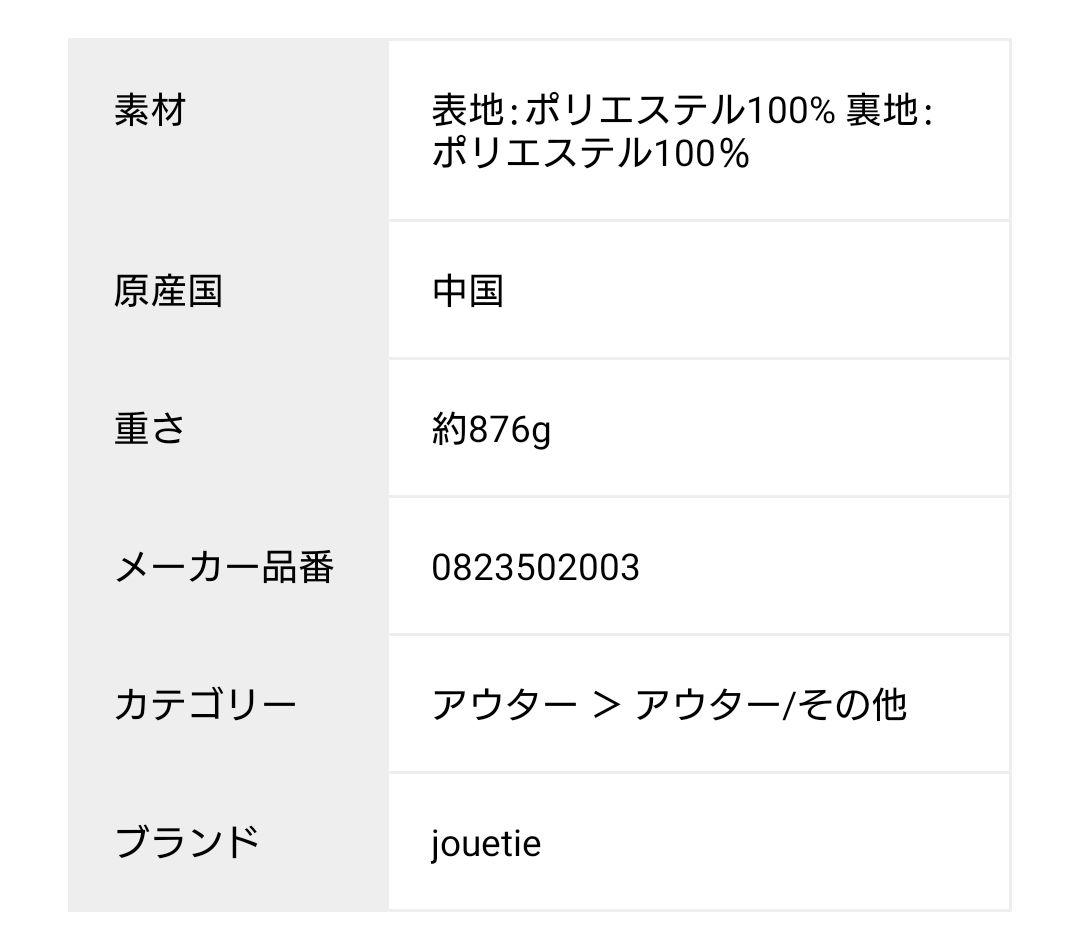The width and height of the screenshot is (1080, 942).
Task: Click the カテゴリー label cell
Action: click(228, 703)
